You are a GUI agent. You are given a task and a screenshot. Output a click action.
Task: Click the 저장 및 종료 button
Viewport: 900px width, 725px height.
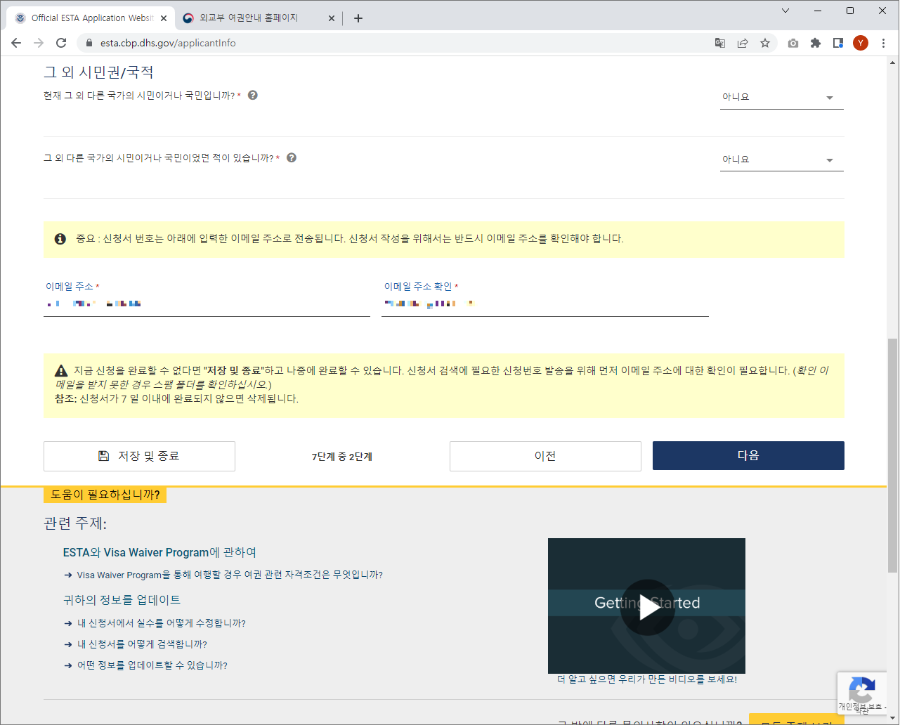pos(139,456)
